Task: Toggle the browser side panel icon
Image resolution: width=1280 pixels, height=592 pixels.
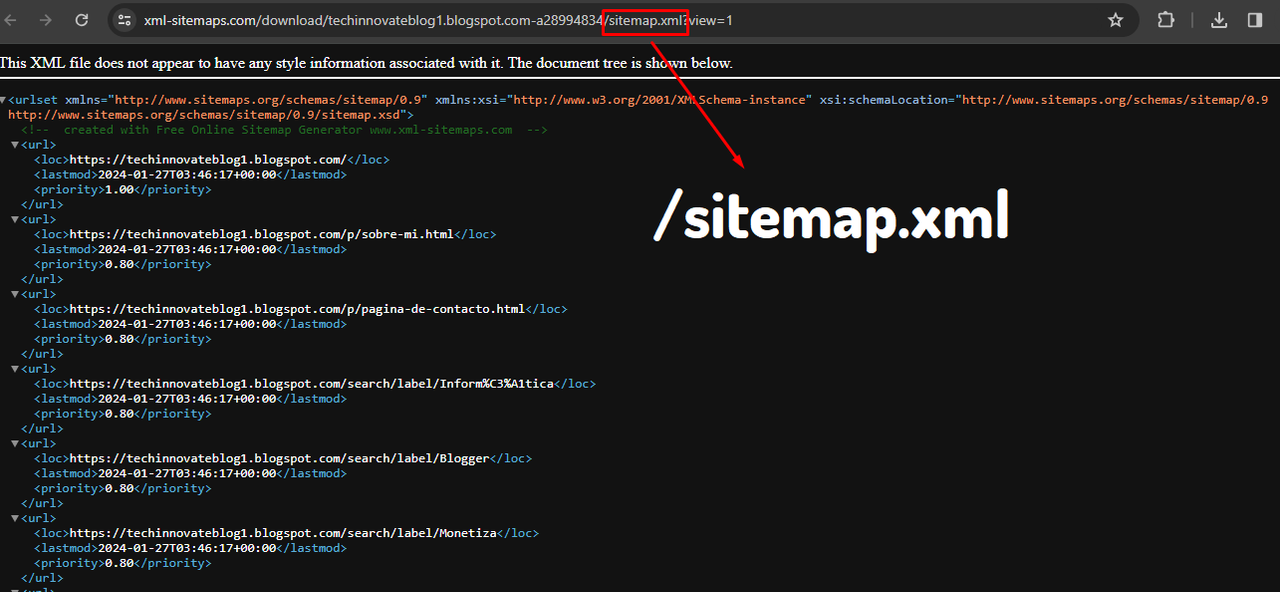Action: pyautogui.click(x=1255, y=20)
